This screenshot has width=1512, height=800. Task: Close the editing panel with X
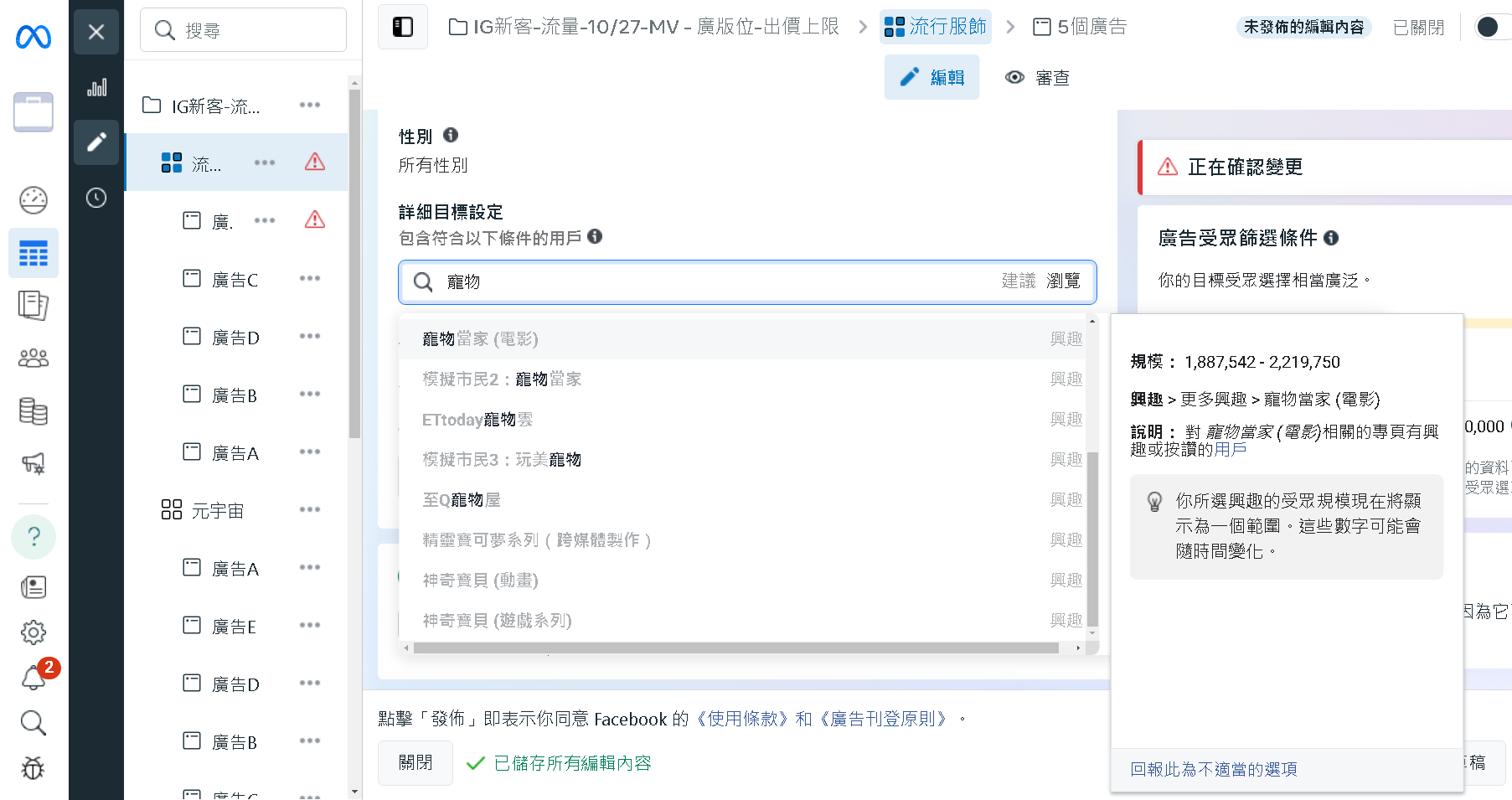click(x=96, y=32)
